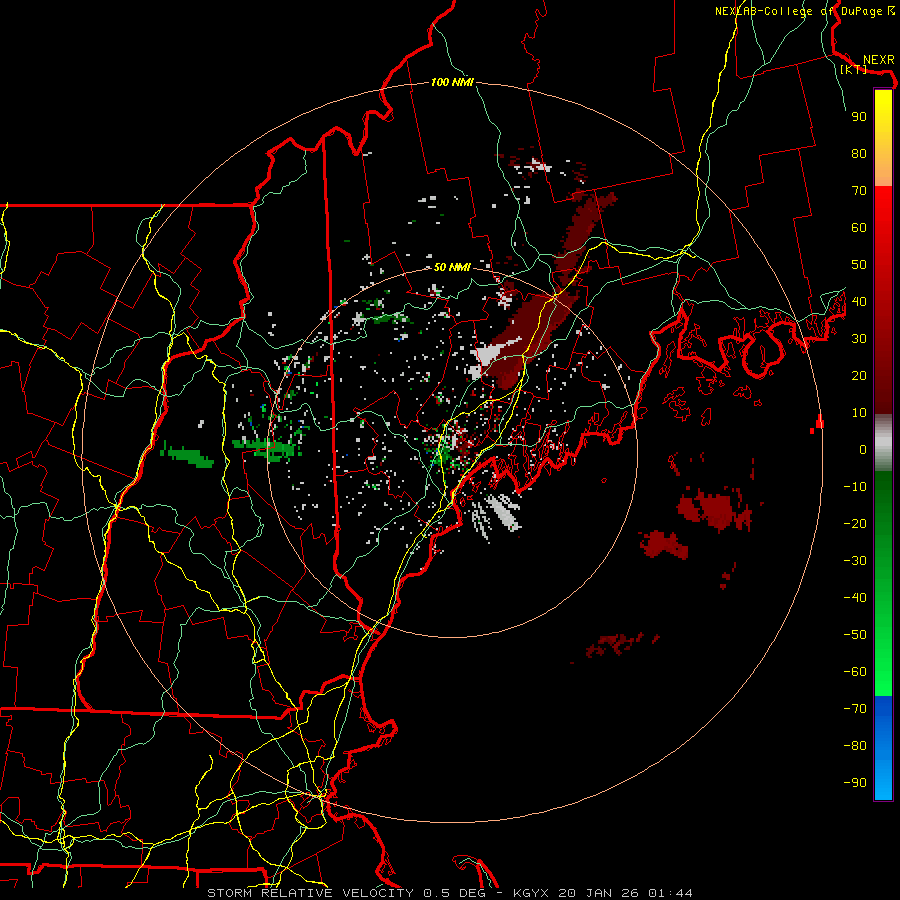Click the -40 value on velocity scale
Screen dimensions: 900x900
855,598
